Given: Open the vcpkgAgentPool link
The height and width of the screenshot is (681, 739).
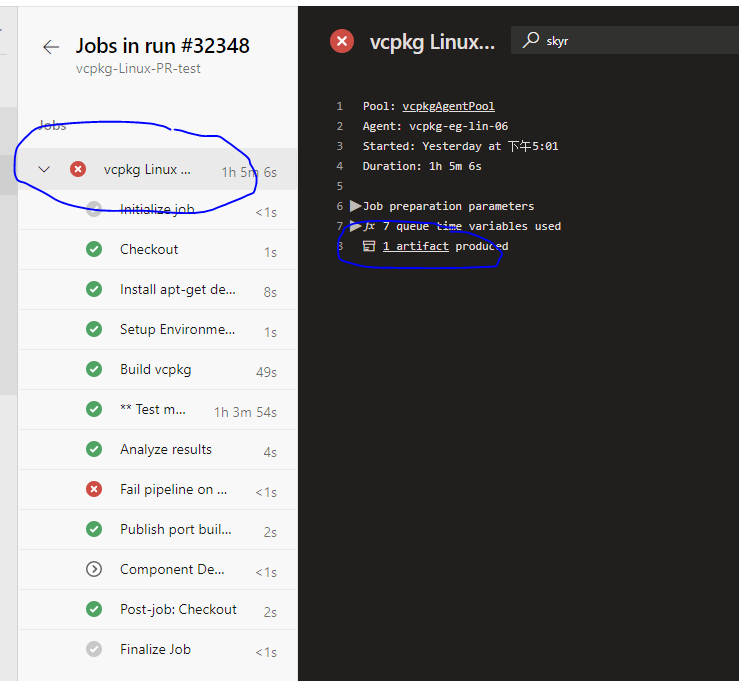Looking at the screenshot, I should coord(448,107).
